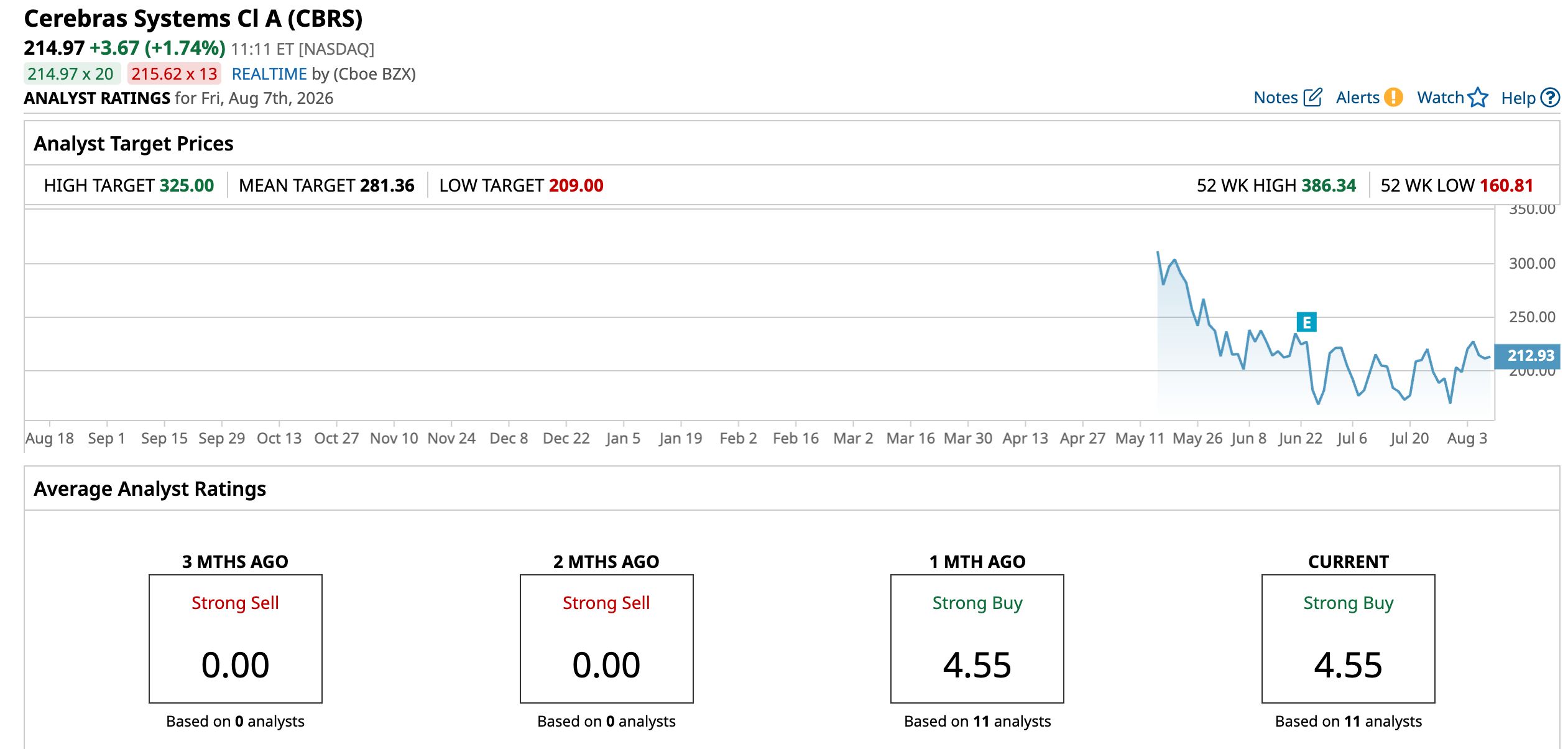Click the 250.00 price axis label

[1532, 317]
